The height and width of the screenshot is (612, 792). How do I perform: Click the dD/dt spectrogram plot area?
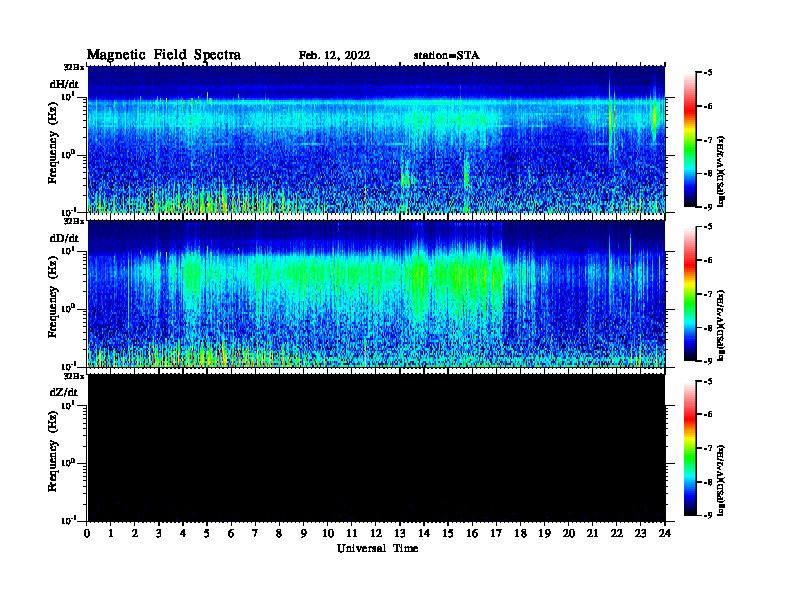click(376, 293)
